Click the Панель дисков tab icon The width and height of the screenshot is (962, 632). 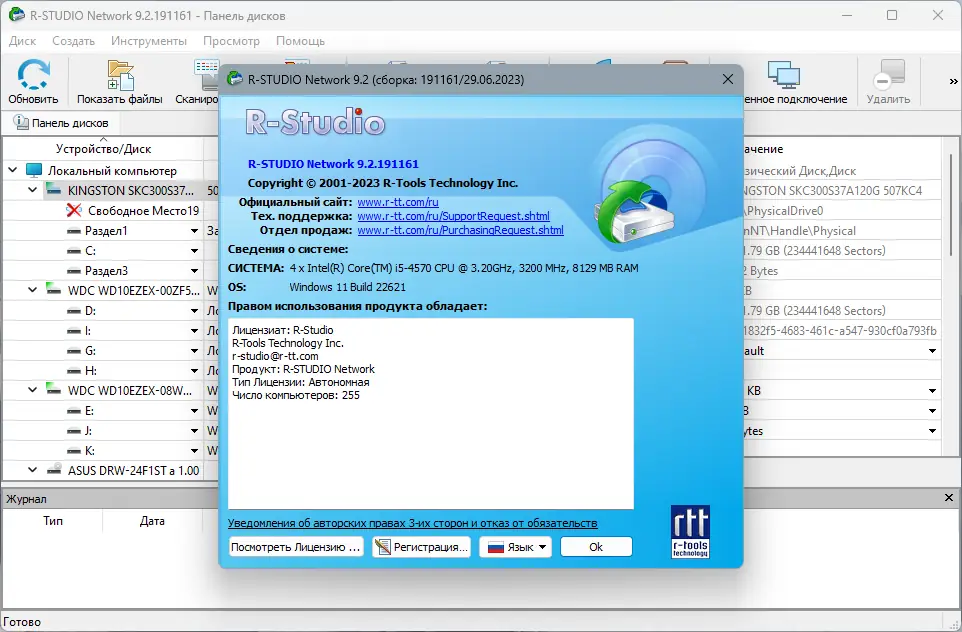click(21, 123)
